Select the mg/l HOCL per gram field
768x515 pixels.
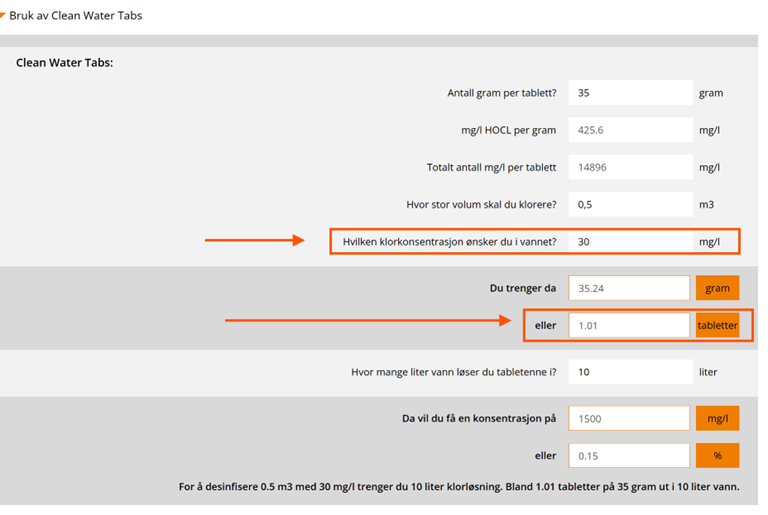click(x=629, y=130)
